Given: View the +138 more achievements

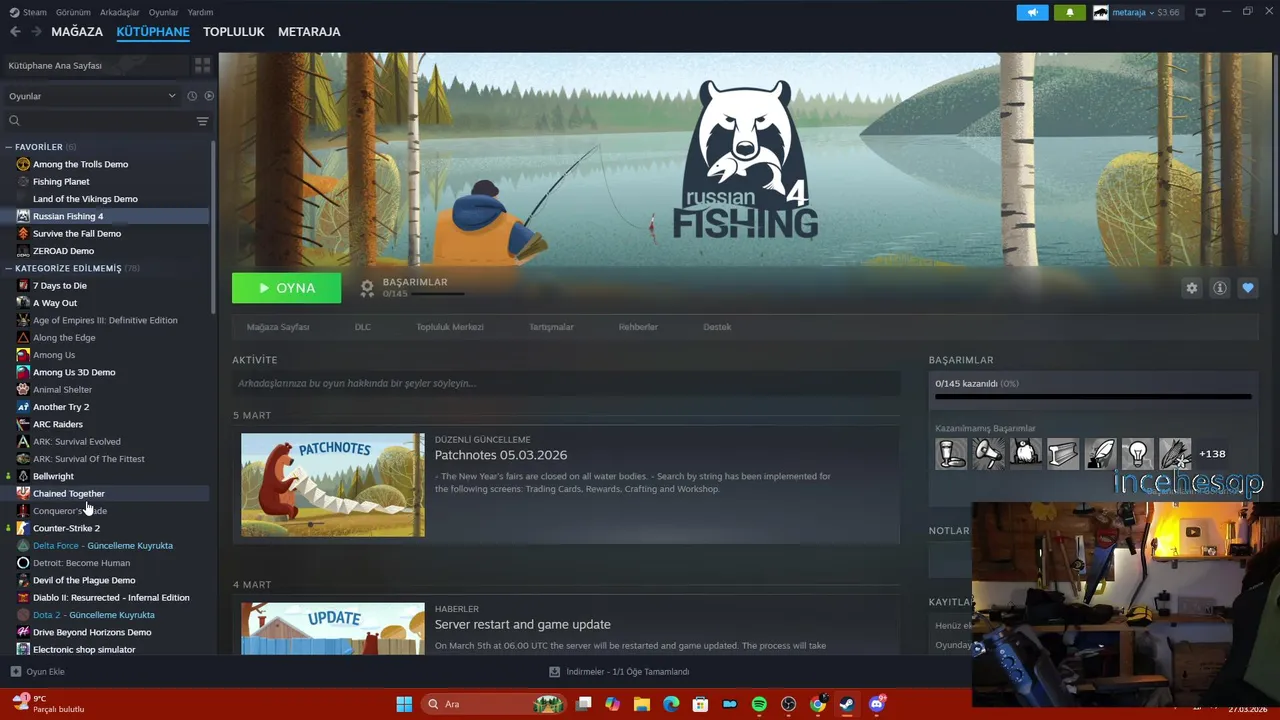Looking at the screenshot, I should click(x=1212, y=454).
